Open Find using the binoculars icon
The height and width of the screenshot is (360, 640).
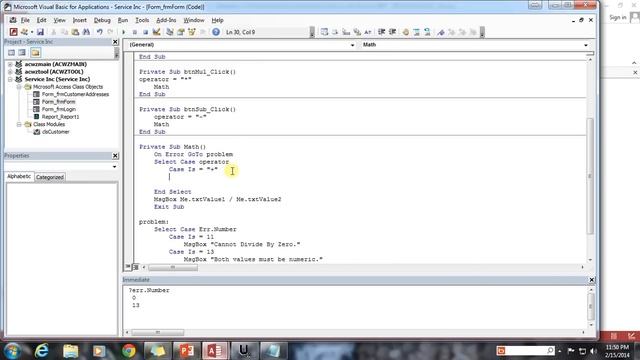click(86, 32)
